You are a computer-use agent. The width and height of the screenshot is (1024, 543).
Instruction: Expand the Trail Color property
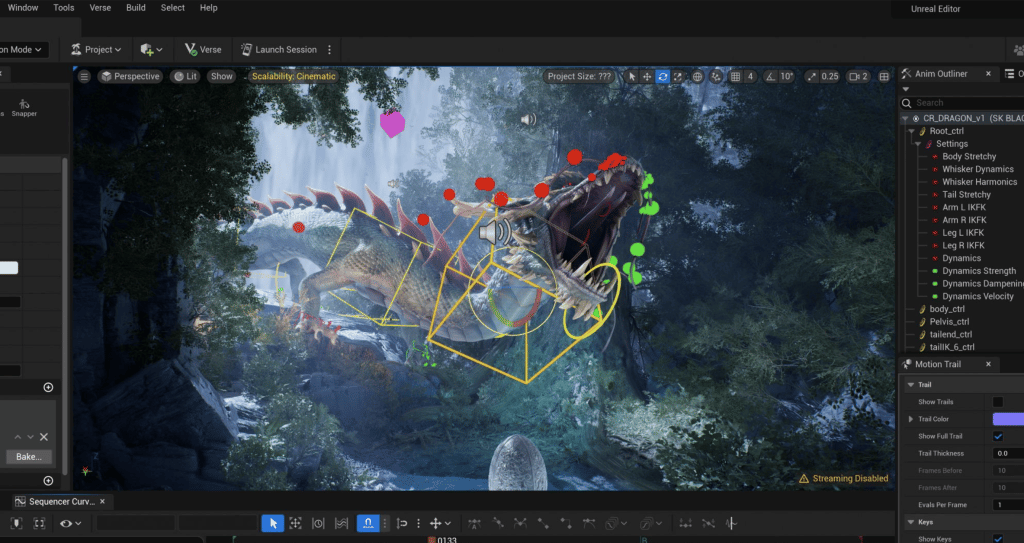click(911, 419)
